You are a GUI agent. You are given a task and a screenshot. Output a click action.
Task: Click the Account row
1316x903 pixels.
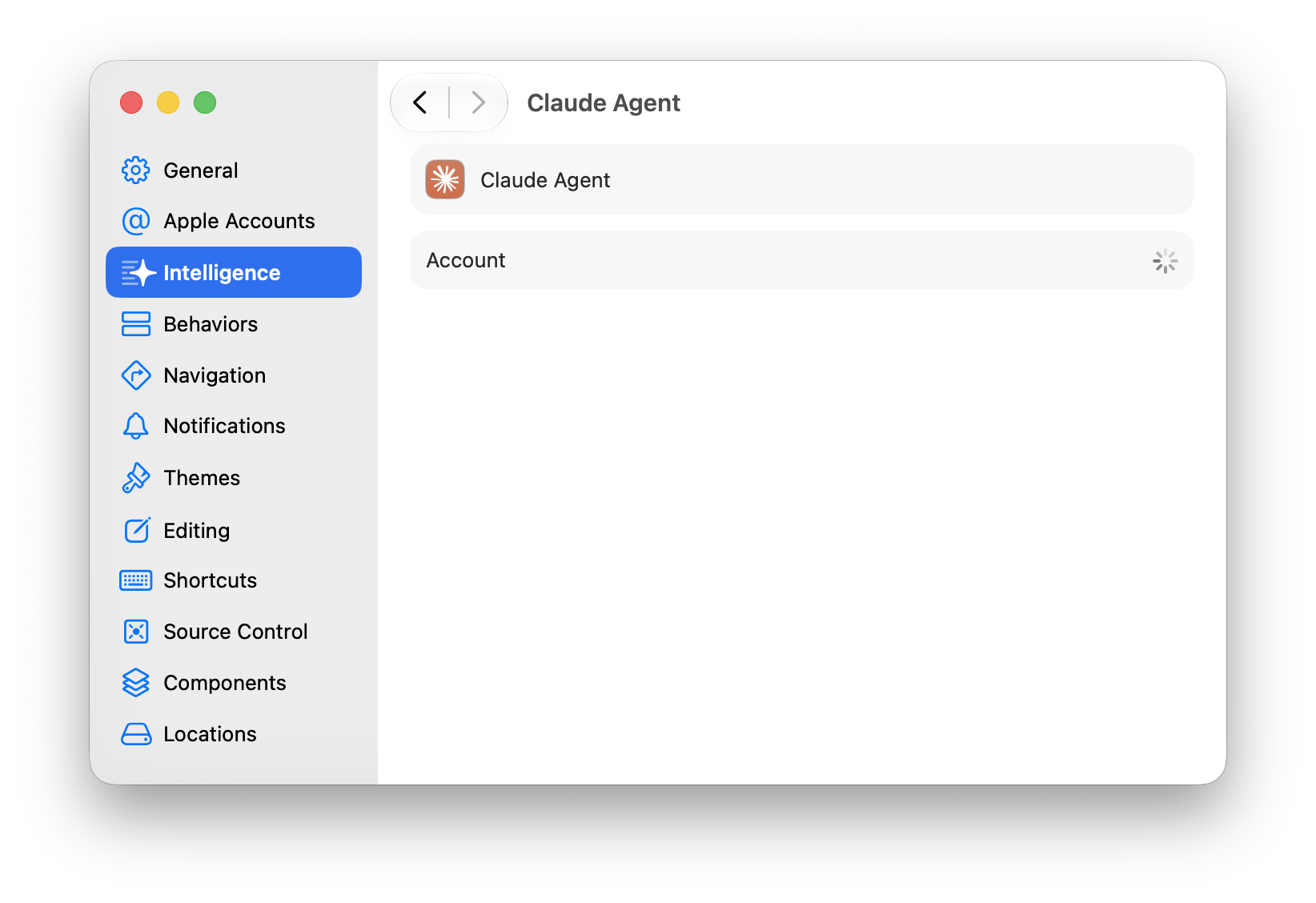[801, 260]
